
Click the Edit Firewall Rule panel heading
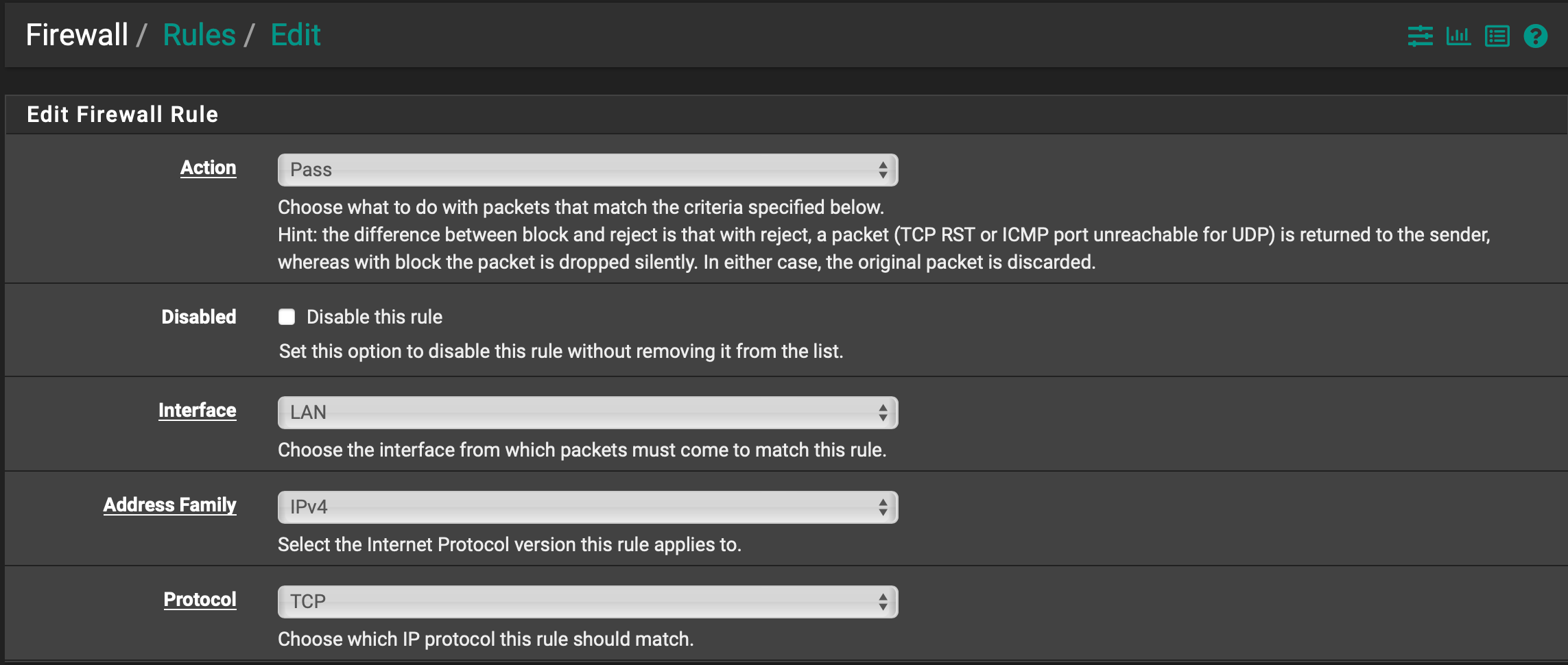coord(122,114)
